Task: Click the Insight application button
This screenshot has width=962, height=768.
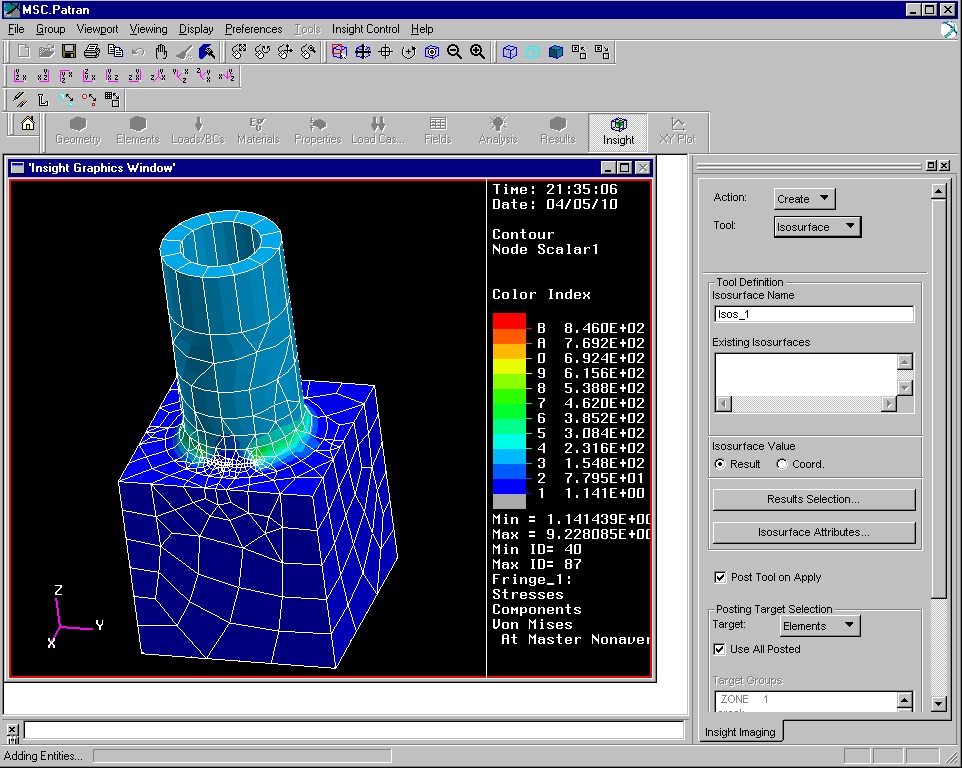Action: [x=618, y=131]
